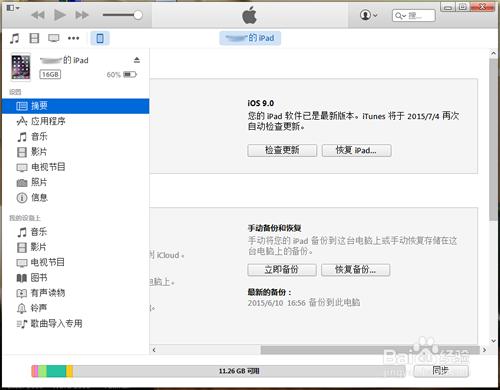Image resolution: width=500 pixels, height=390 pixels.
Task: Click the 立即备份 button
Action: (x=282, y=270)
